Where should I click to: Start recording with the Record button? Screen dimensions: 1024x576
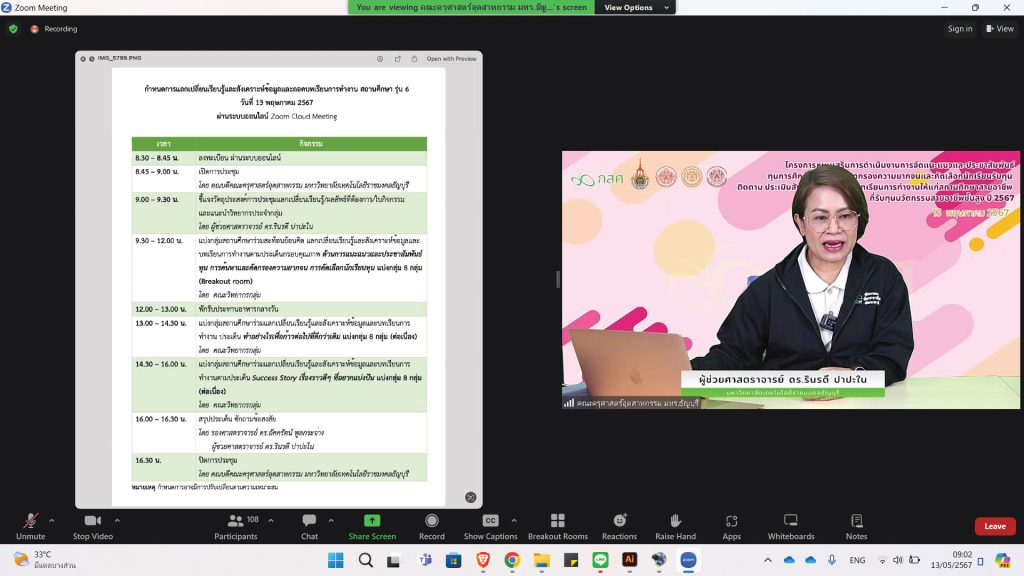(432, 526)
